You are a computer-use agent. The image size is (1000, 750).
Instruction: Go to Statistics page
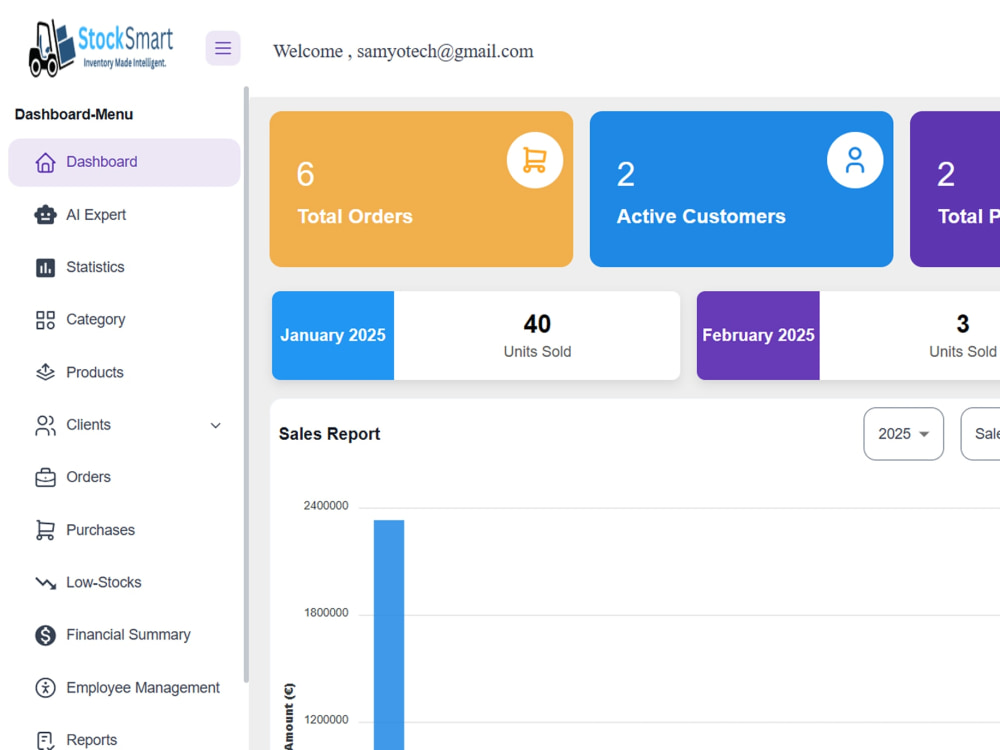click(124, 267)
